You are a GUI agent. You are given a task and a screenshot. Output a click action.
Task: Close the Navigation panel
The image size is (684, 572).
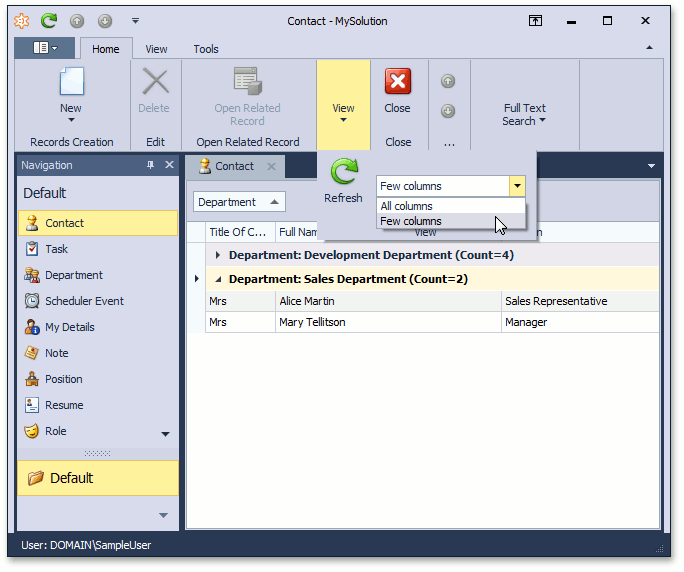[x=169, y=165]
